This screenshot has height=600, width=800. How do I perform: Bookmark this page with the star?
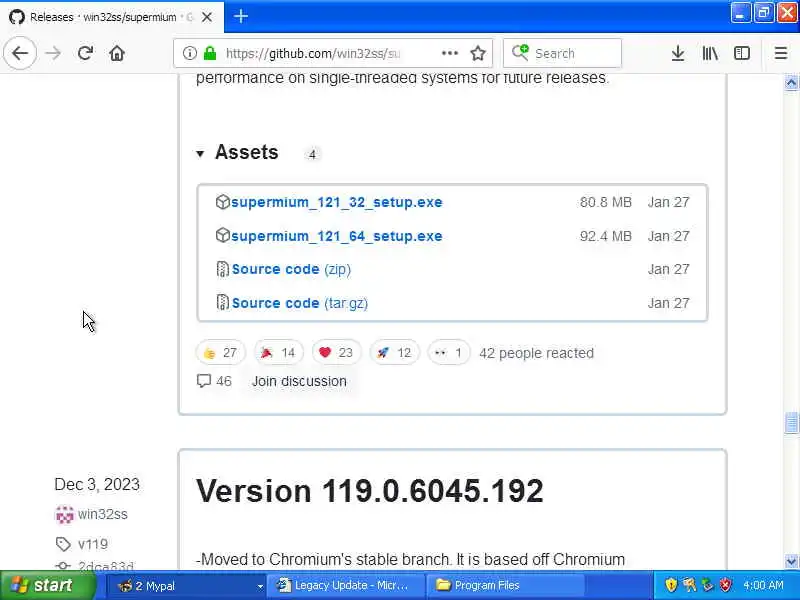click(478, 53)
